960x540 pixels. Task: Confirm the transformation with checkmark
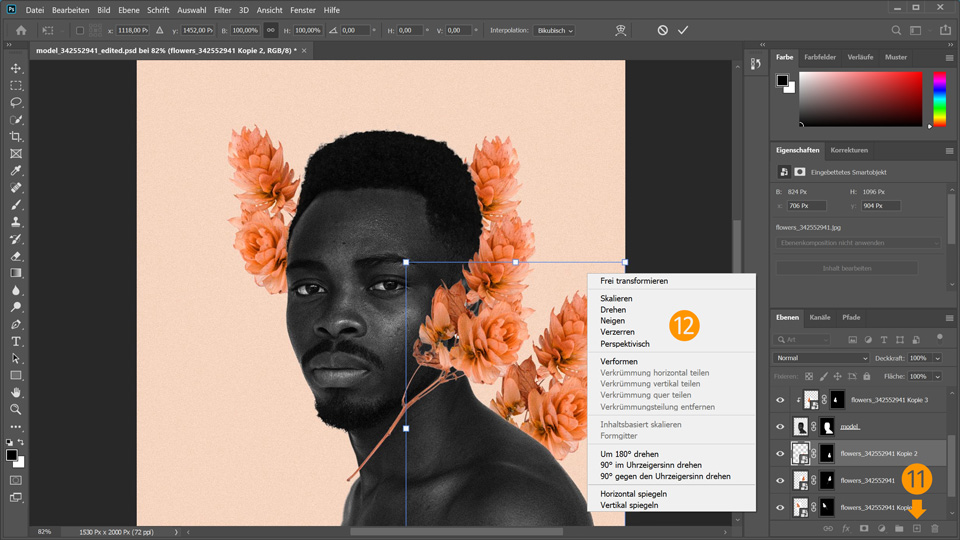point(683,31)
